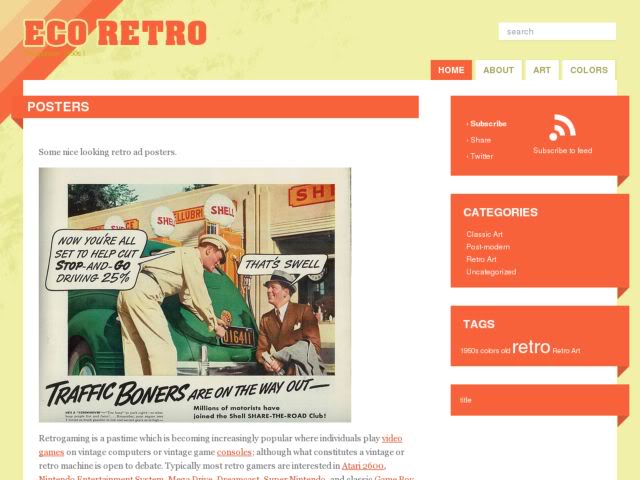Viewport: 640px width, 480px height.
Task: Click the search input field
Action: tap(557, 31)
